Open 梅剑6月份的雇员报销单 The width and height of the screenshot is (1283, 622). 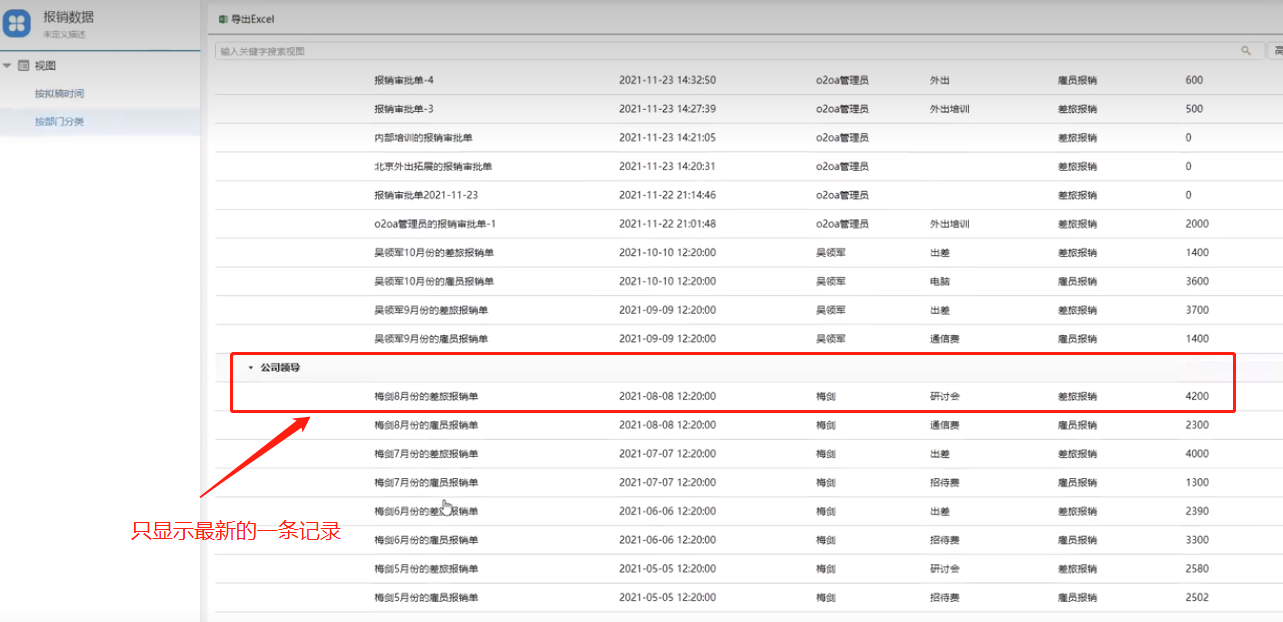click(426, 540)
